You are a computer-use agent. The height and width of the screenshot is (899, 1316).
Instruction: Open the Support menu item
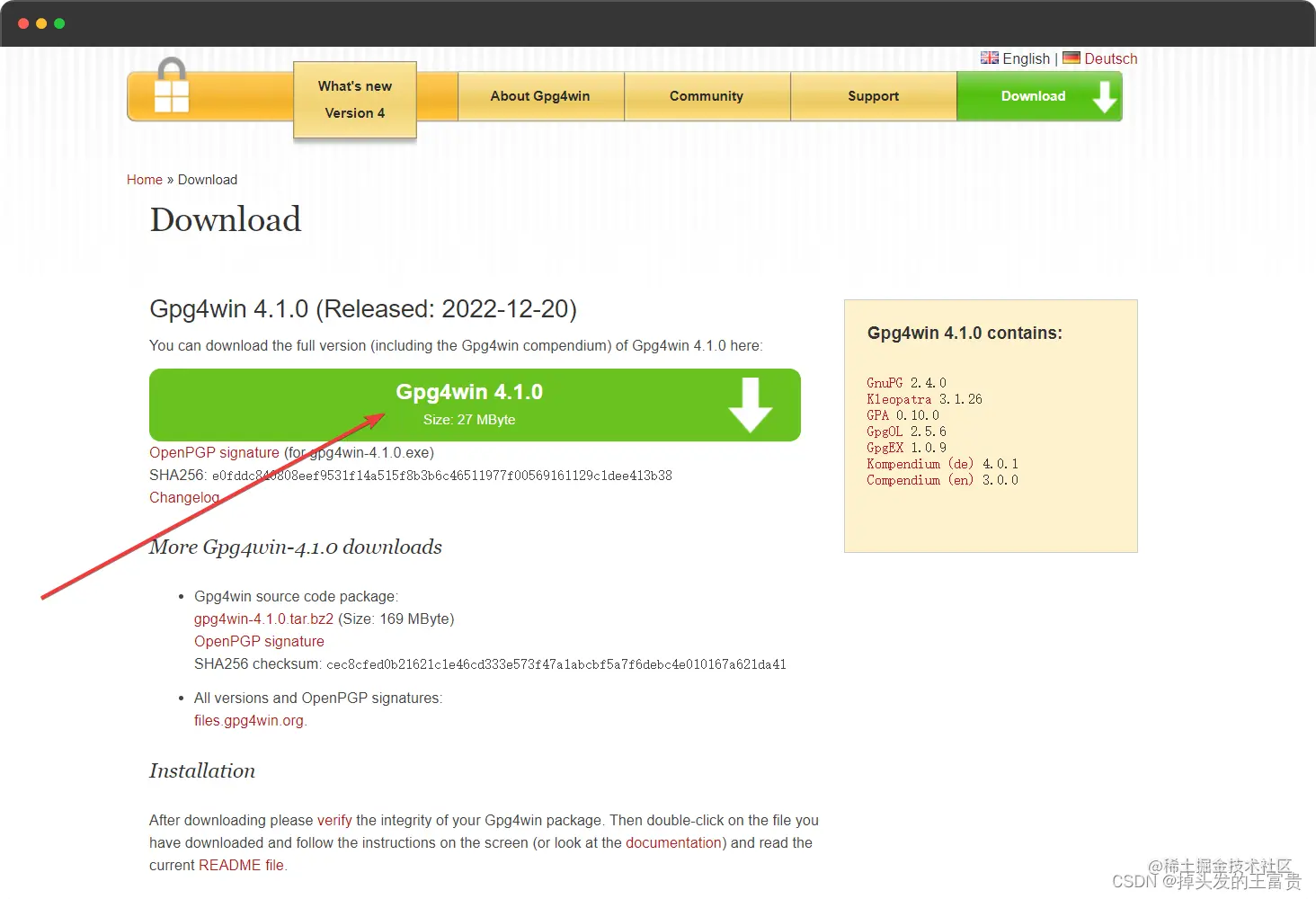(874, 96)
